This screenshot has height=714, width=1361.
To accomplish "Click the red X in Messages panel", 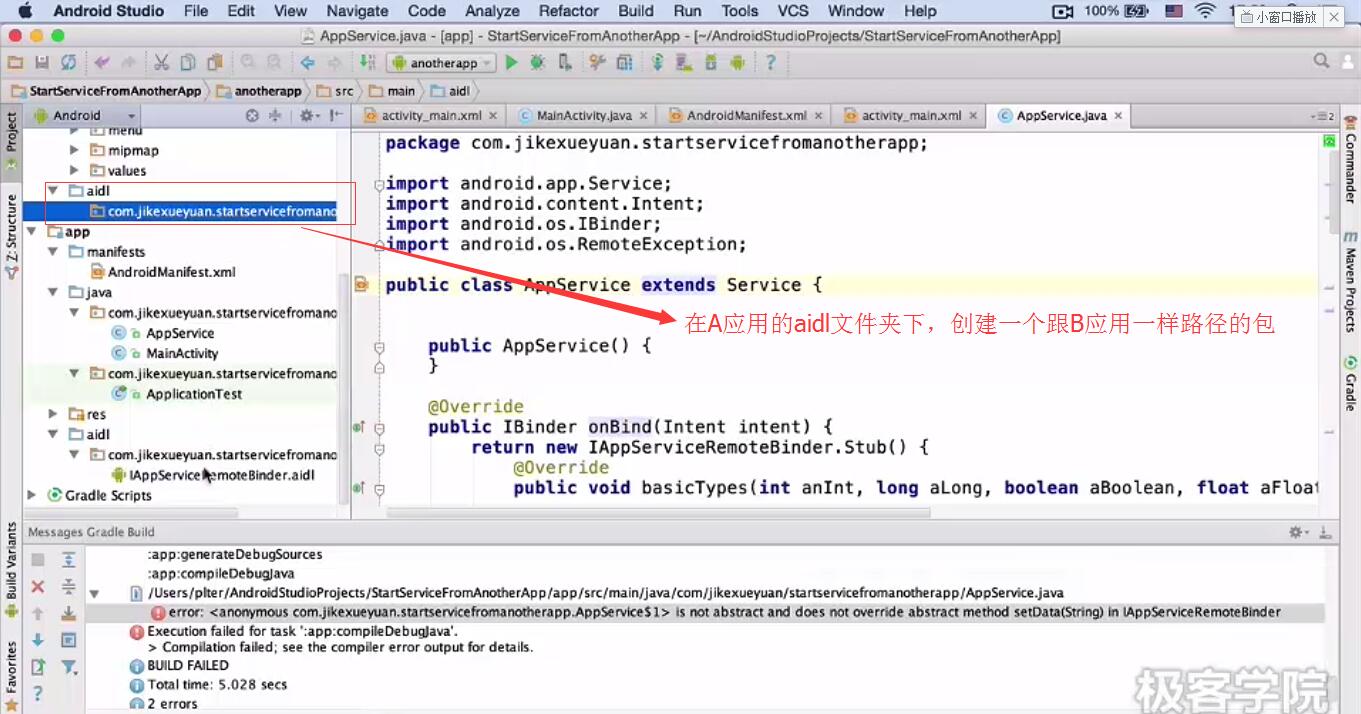I will point(38,586).
